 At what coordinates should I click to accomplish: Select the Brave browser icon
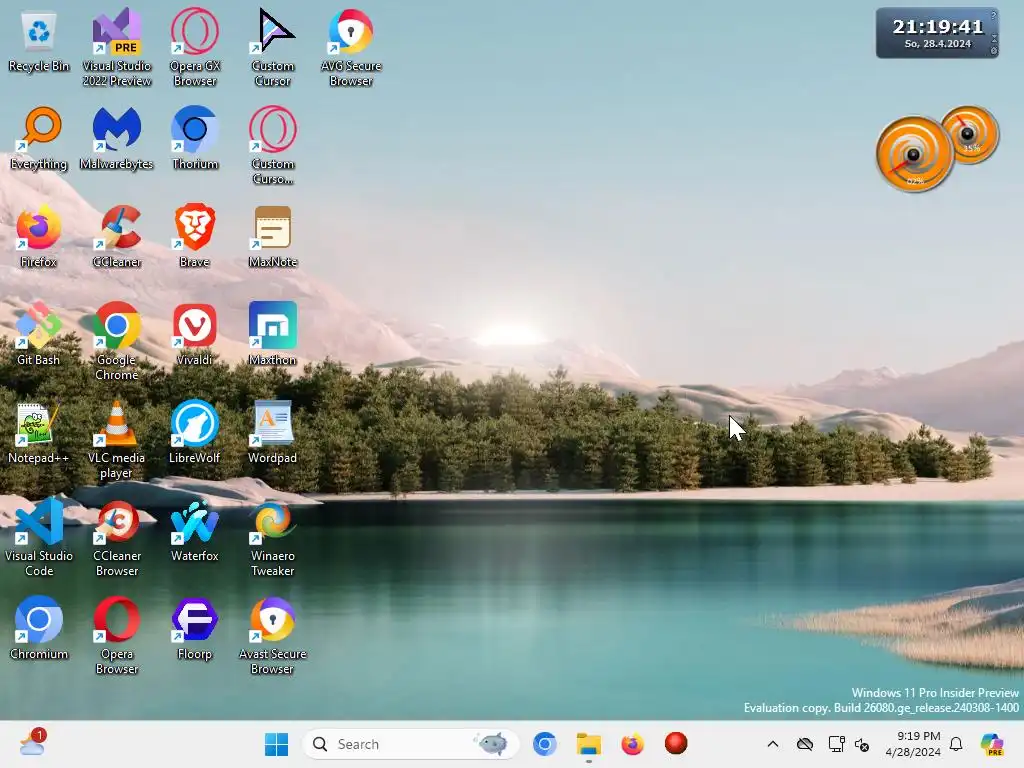pos(195,236)
